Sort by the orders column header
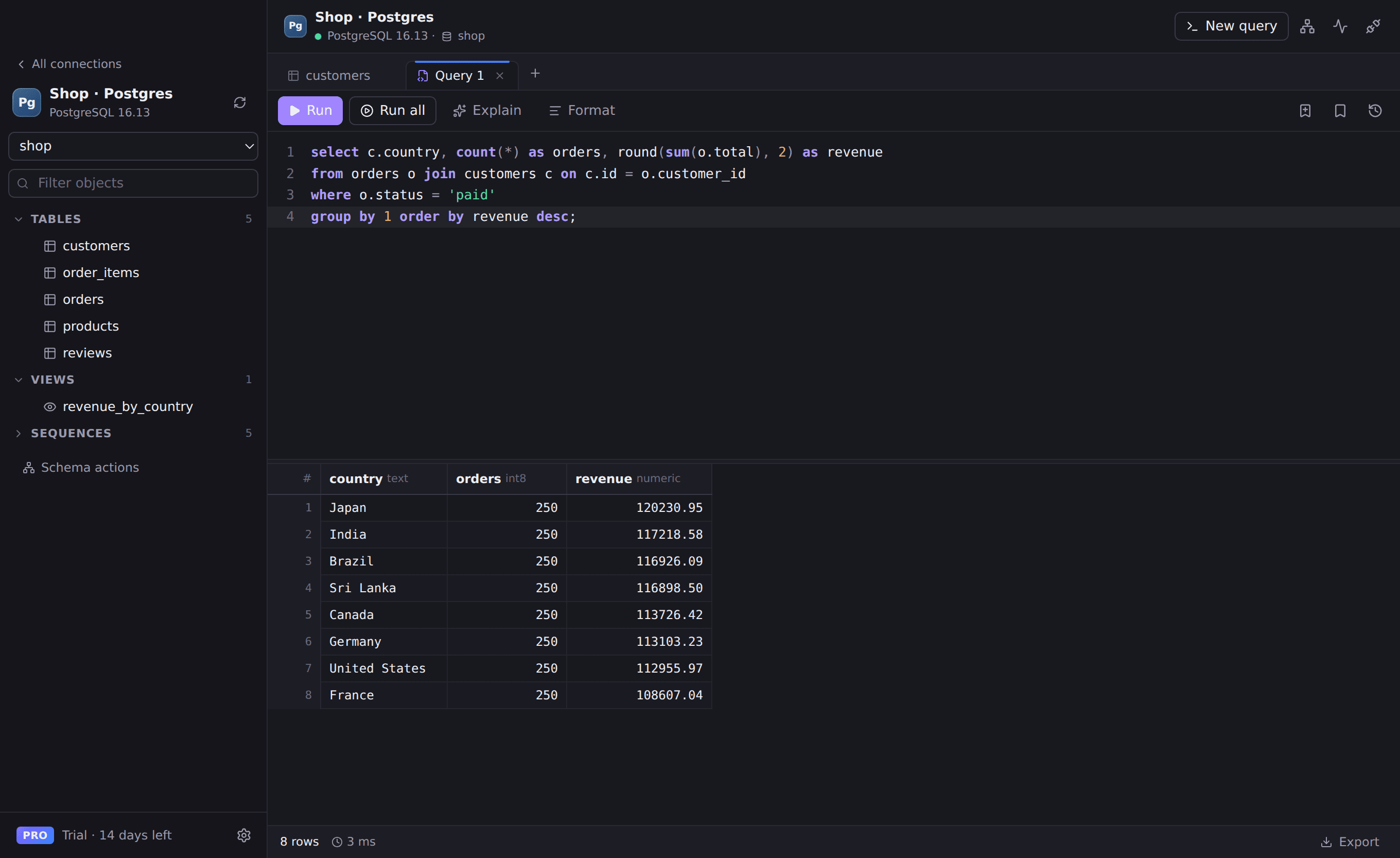The height and width of the screenshot is (858, 1400). 506,479
